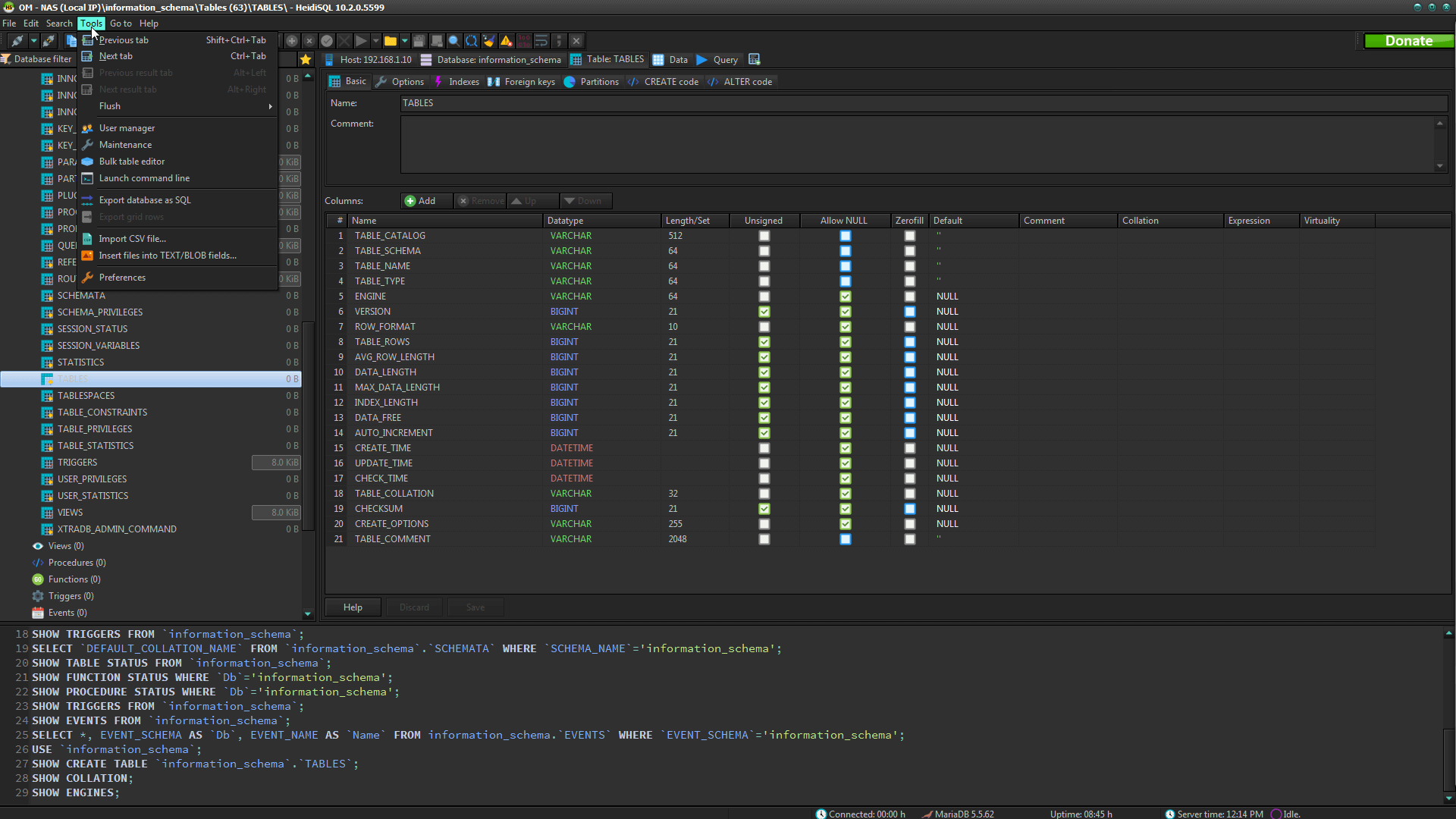Switch to the CREATE code tab
1456x819 pixels.
tap(664, 82)
